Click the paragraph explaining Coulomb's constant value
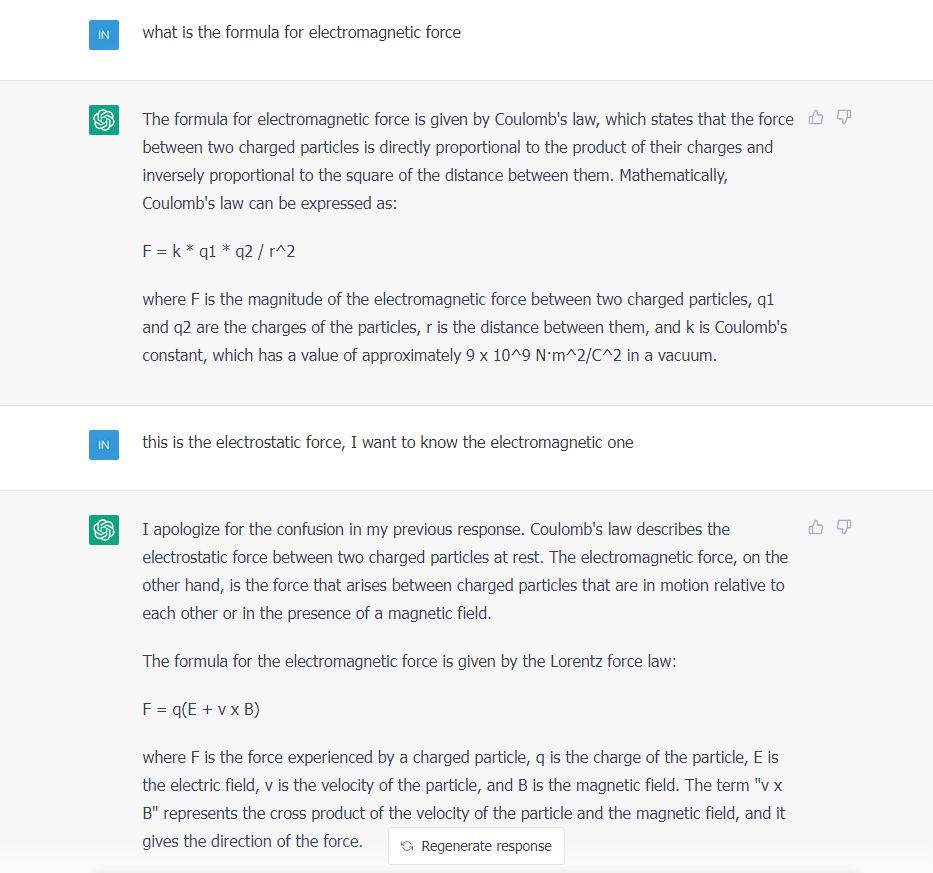The height and width of the screenshot is (873, 933). pos(465,327)
